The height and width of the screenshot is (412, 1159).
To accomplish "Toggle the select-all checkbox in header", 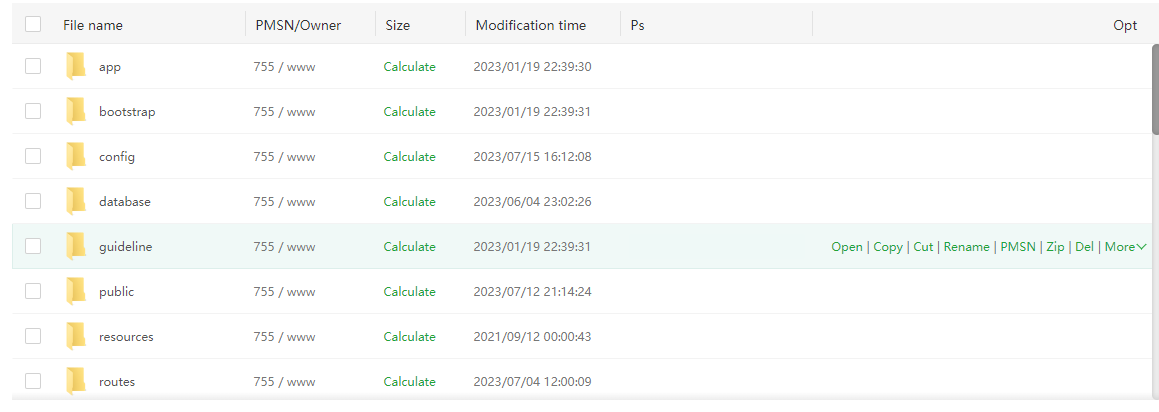I will click(33, 25).
